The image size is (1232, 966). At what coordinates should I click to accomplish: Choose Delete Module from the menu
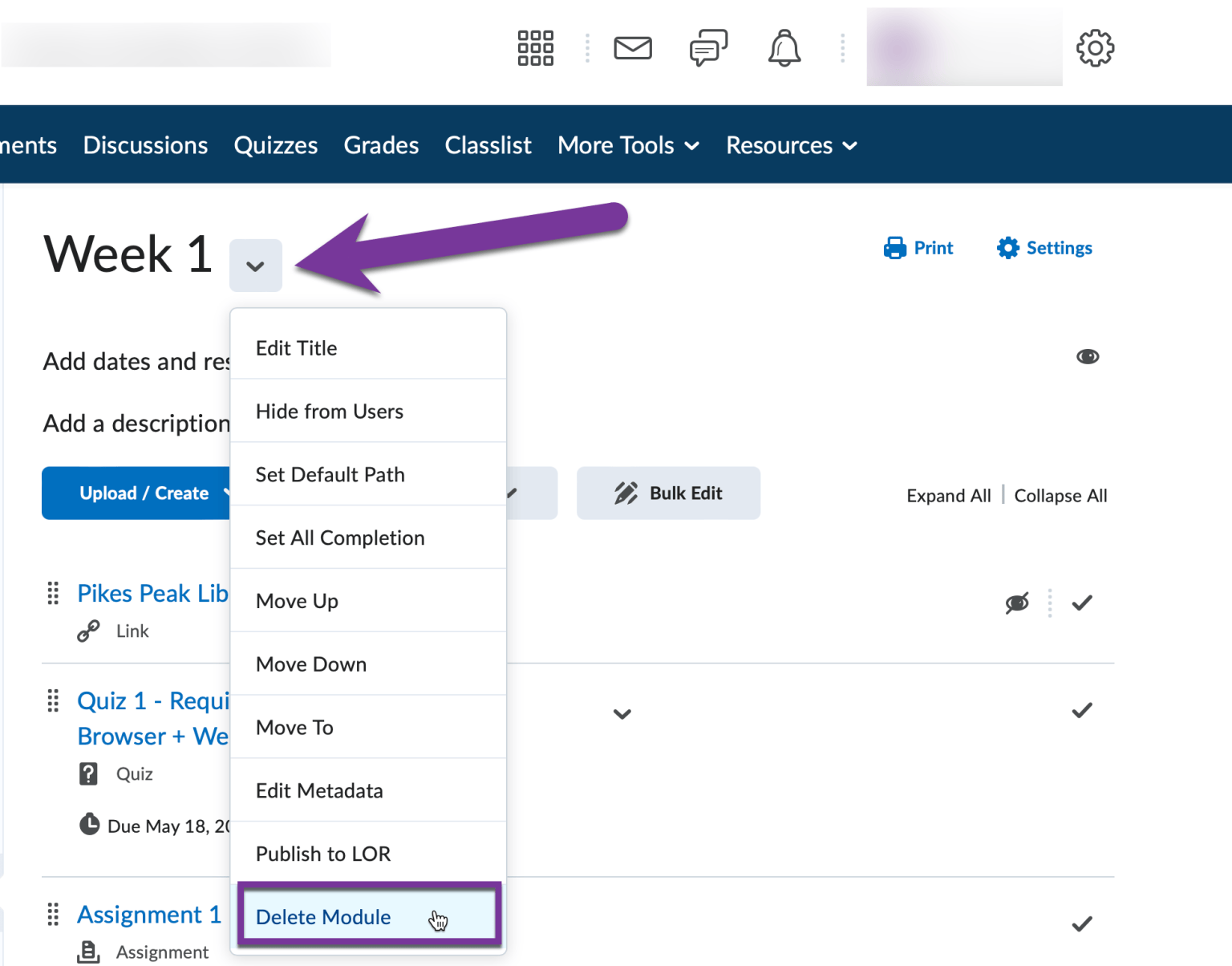(x=368, y=916)
